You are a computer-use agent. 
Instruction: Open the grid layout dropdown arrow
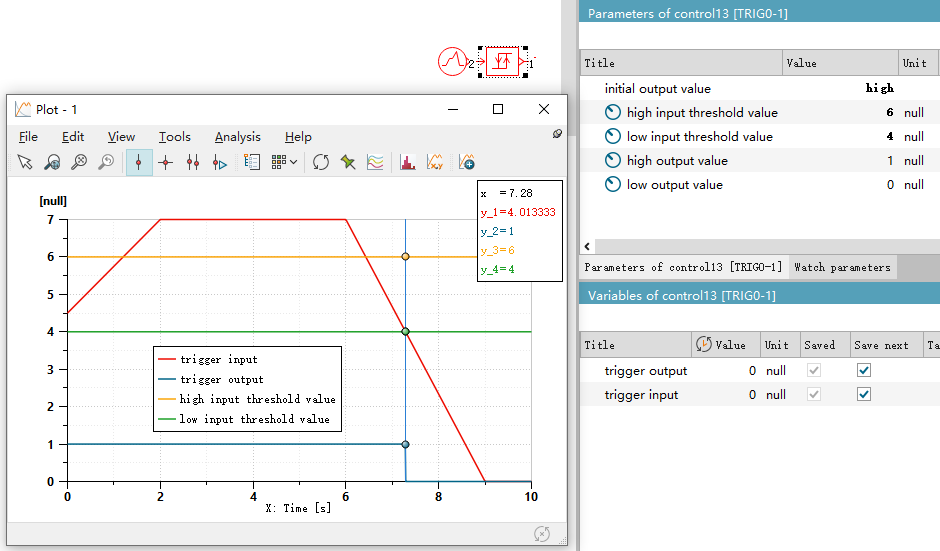[293, 162]
